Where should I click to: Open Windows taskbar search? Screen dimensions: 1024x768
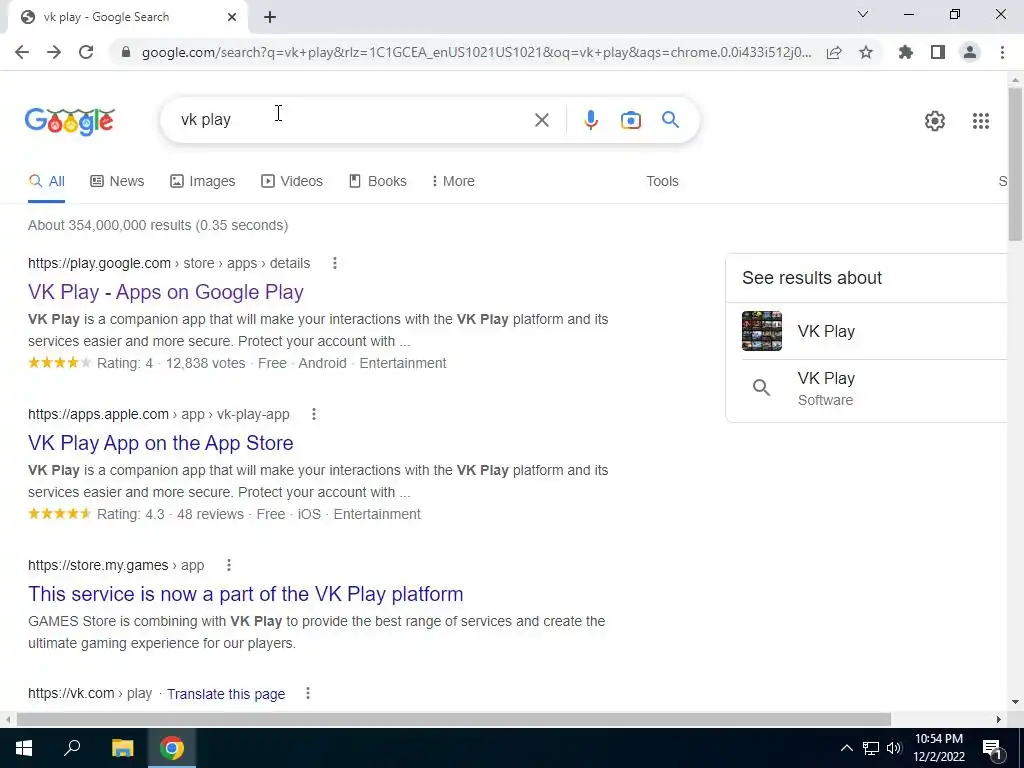click(72, 748)
